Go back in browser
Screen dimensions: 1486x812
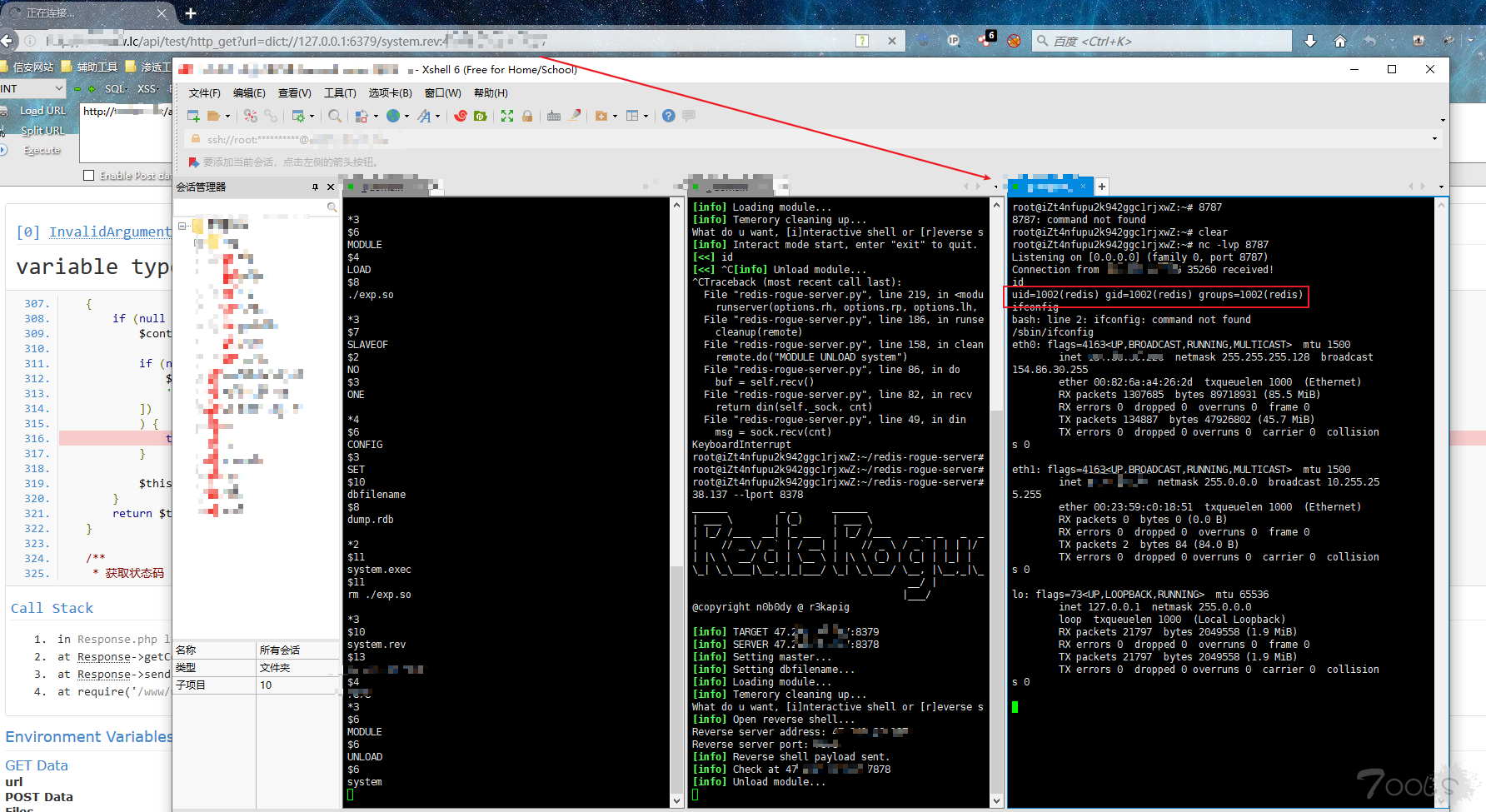(x=7, y=41)
